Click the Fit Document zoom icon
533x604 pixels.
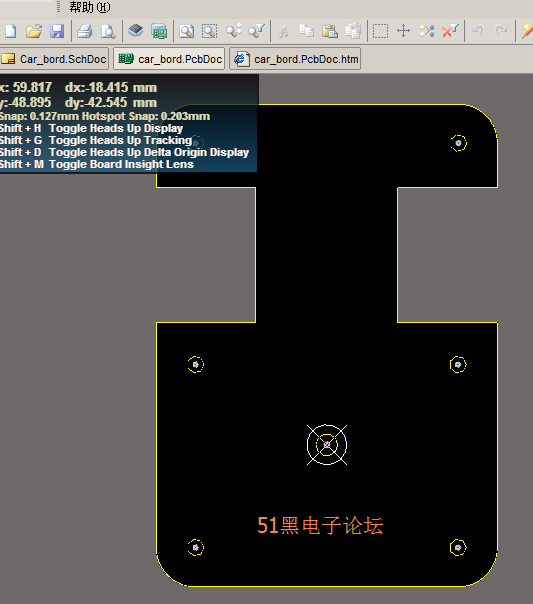coord(187,31)
